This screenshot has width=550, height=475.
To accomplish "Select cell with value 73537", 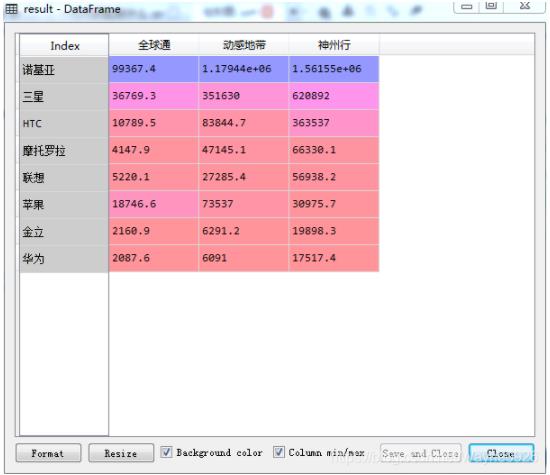I will tap(244, 204).
